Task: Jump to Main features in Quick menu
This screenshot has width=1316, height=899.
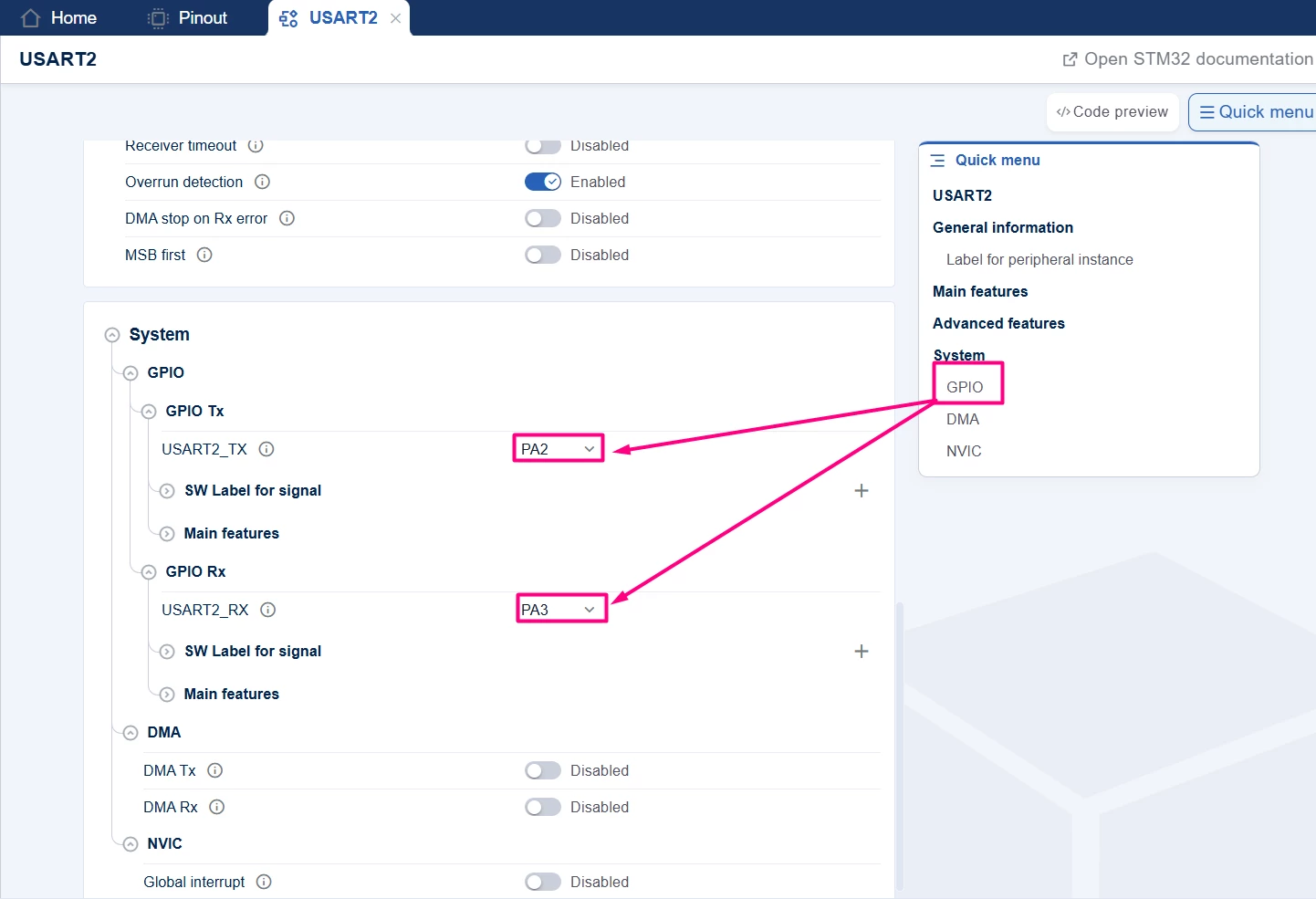Action: pyautogui.click(x=980, y=291)
